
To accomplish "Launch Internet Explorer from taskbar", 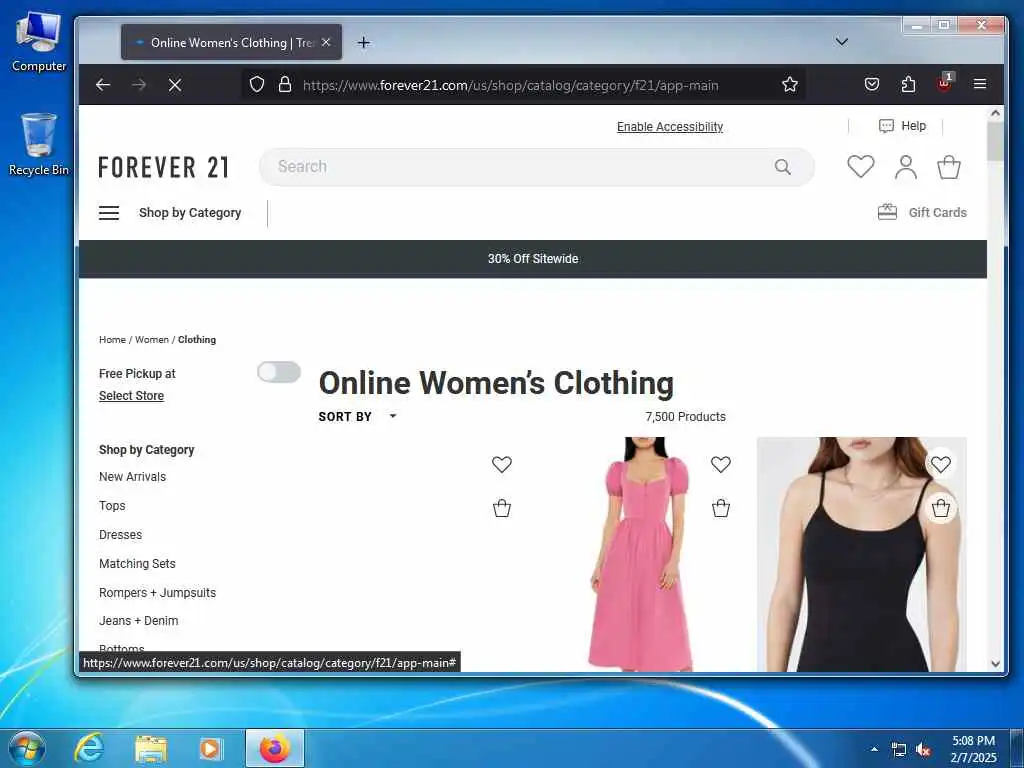I will (89, 748).
